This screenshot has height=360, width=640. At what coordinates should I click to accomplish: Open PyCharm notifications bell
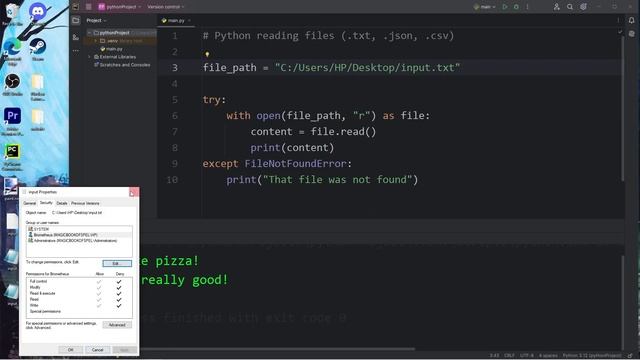coord(631,20)
